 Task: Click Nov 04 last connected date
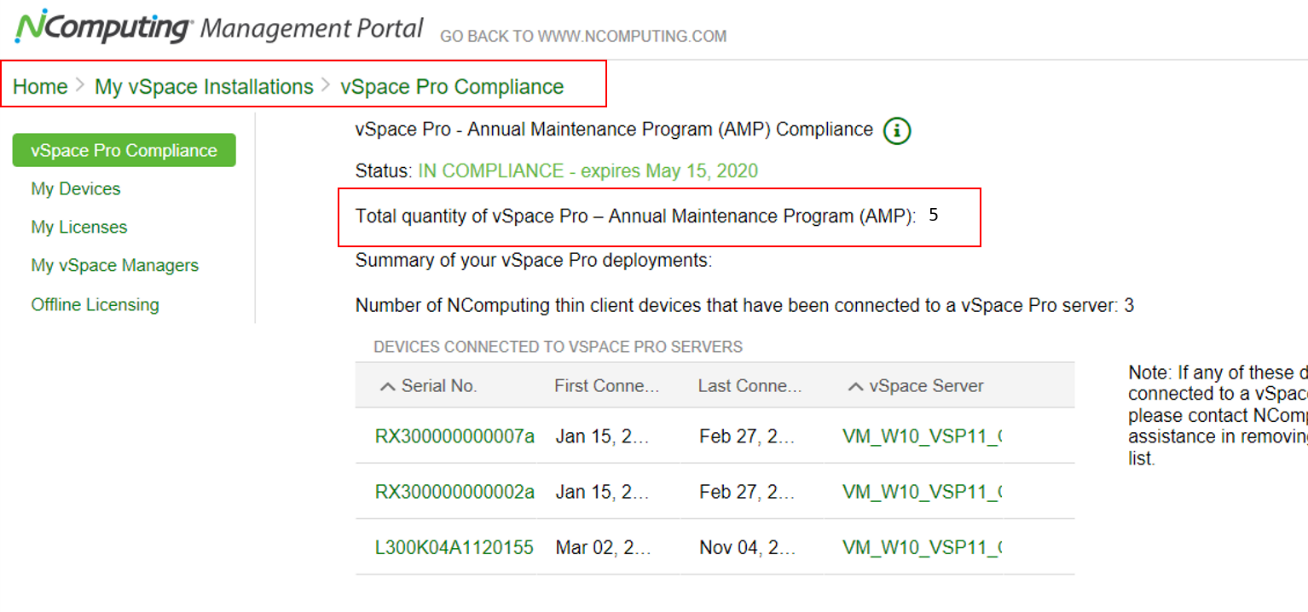747,548
